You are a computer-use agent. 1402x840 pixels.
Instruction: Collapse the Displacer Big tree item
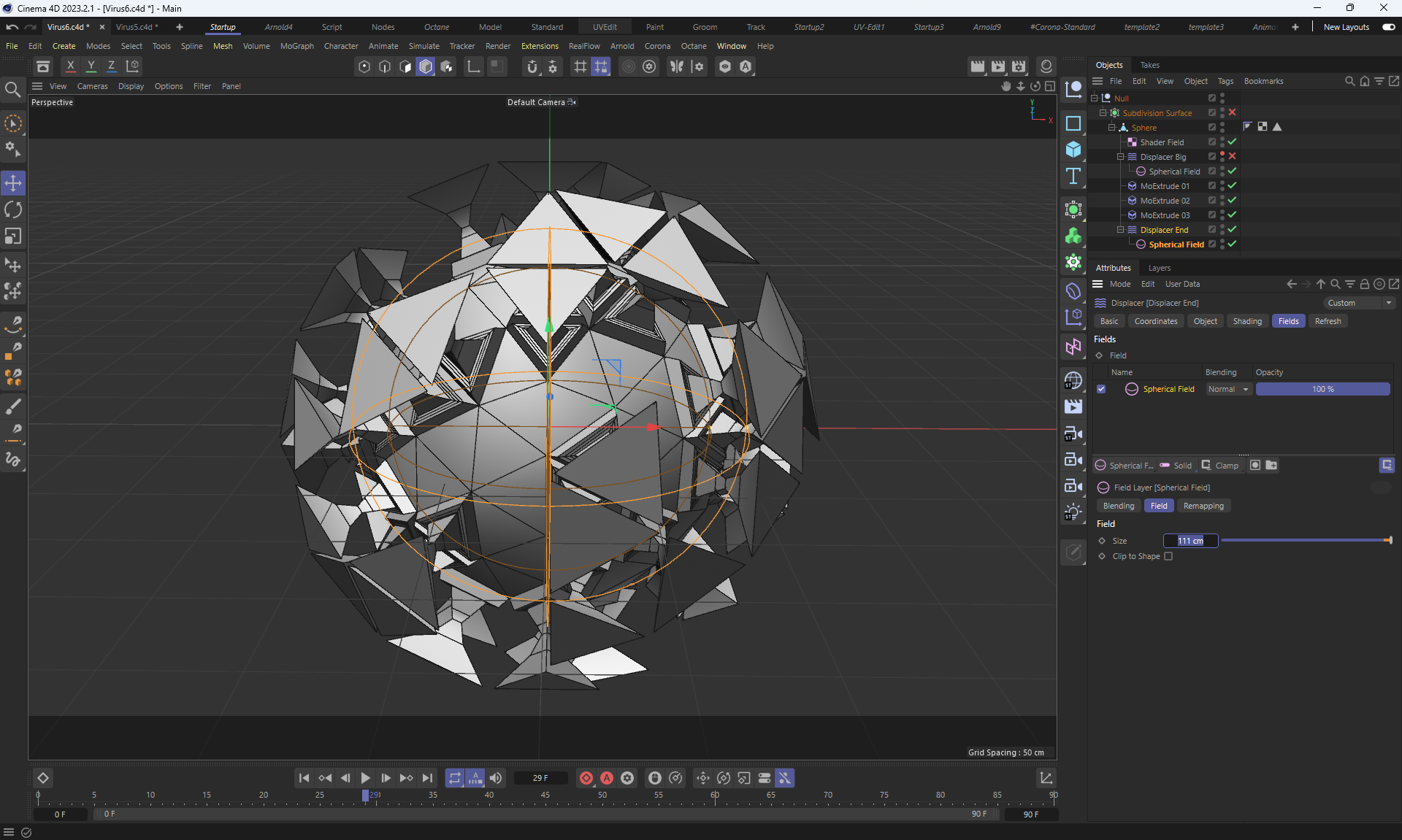pos(1120,157)
